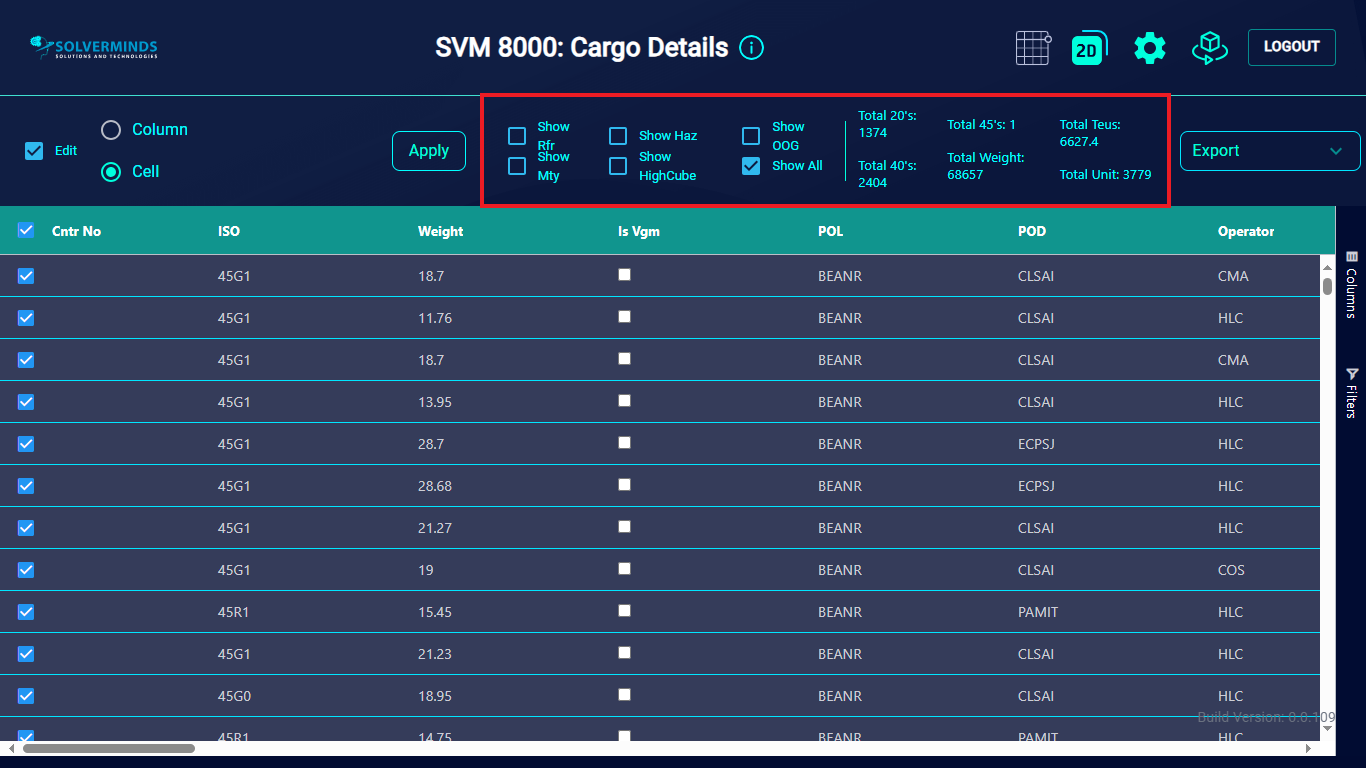Click the Solverminds logo

pyautogui.click(x=94, y=48)
